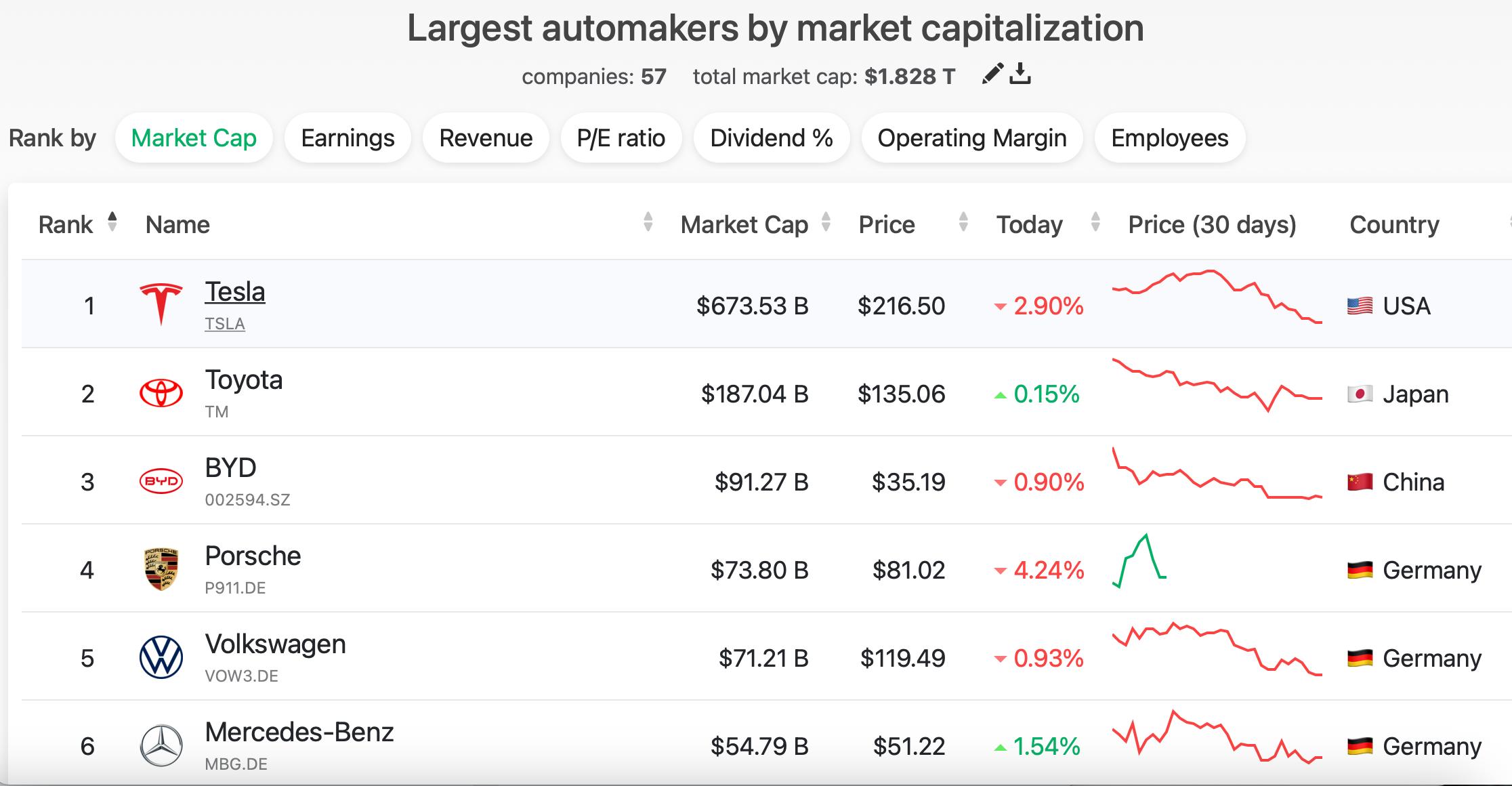Screen dimensions: 1512x786
Task: Rank by Dividend % button
Action: (771, 138)
